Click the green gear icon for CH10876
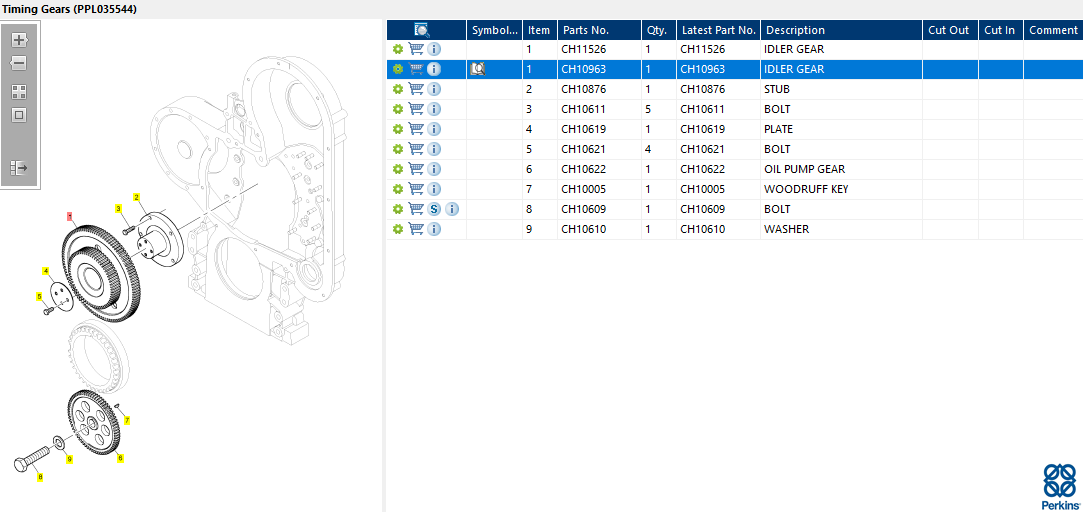 398,89
